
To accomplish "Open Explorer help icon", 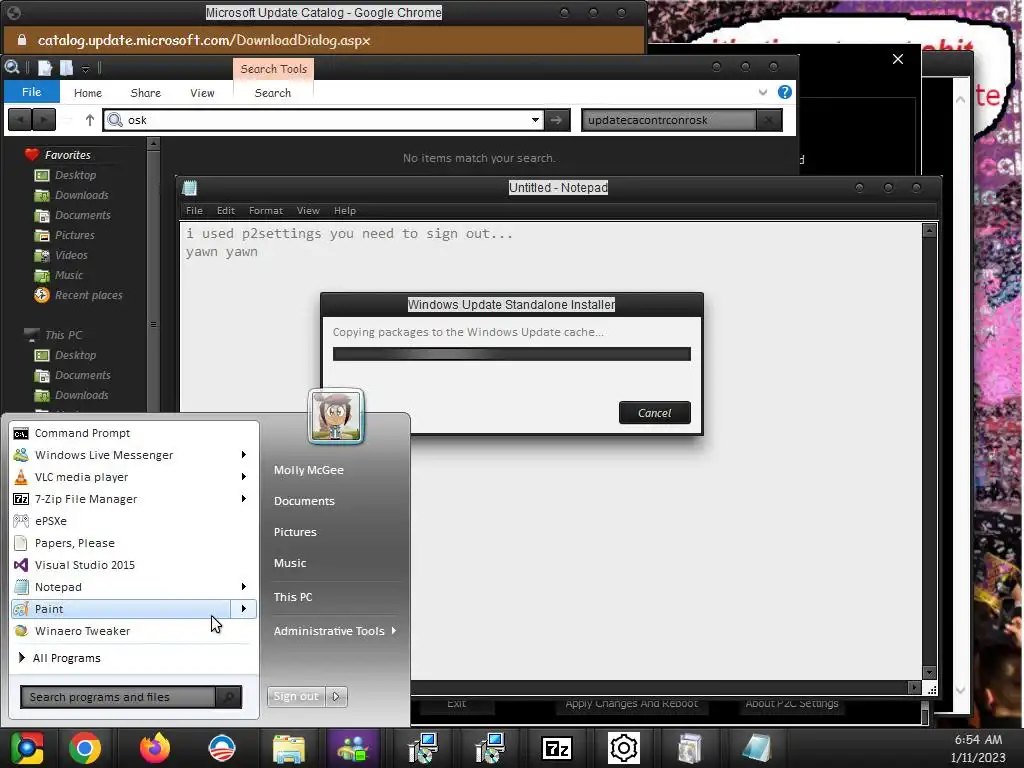I will coord(784,92).
